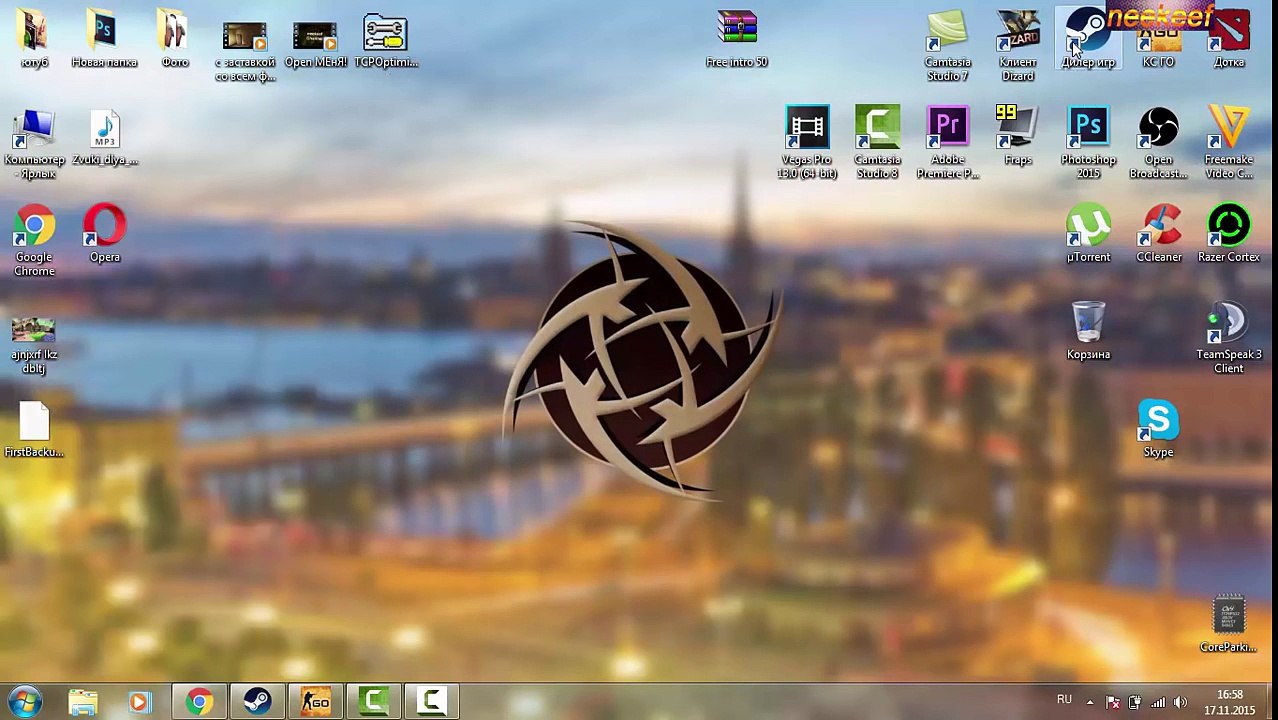
Task: Select the Zvuki_dlya MP3 file
Action: (104, 138)
